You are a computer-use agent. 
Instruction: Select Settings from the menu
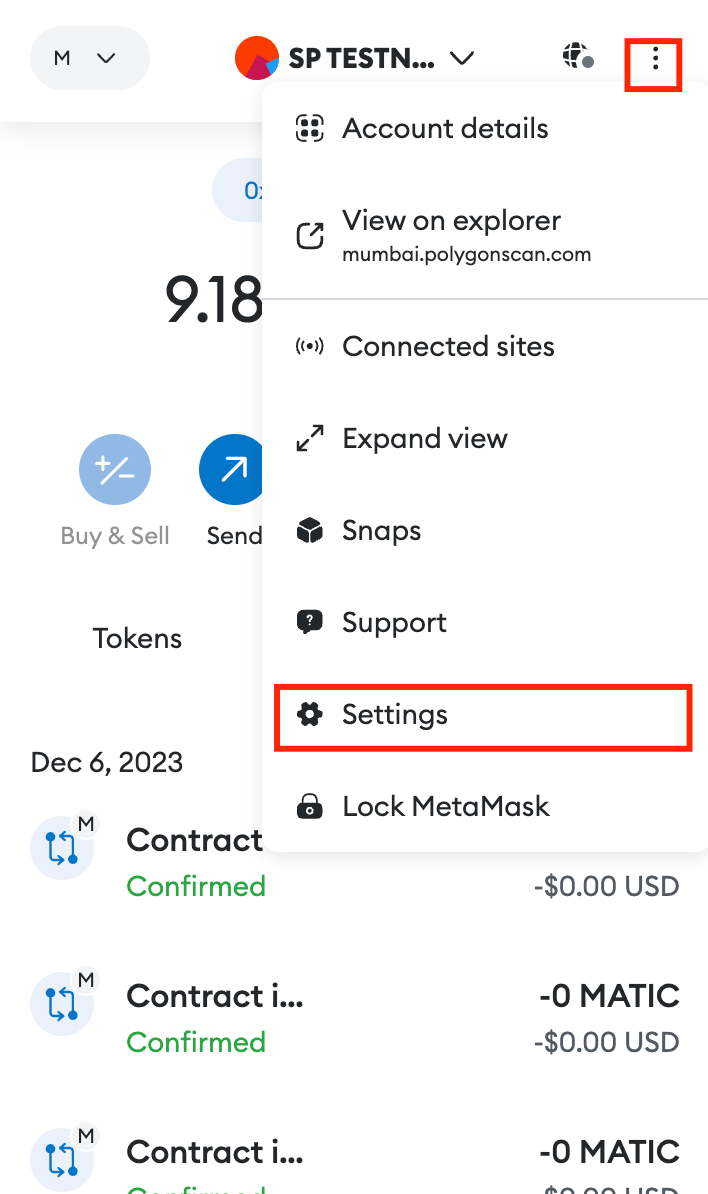394,715
